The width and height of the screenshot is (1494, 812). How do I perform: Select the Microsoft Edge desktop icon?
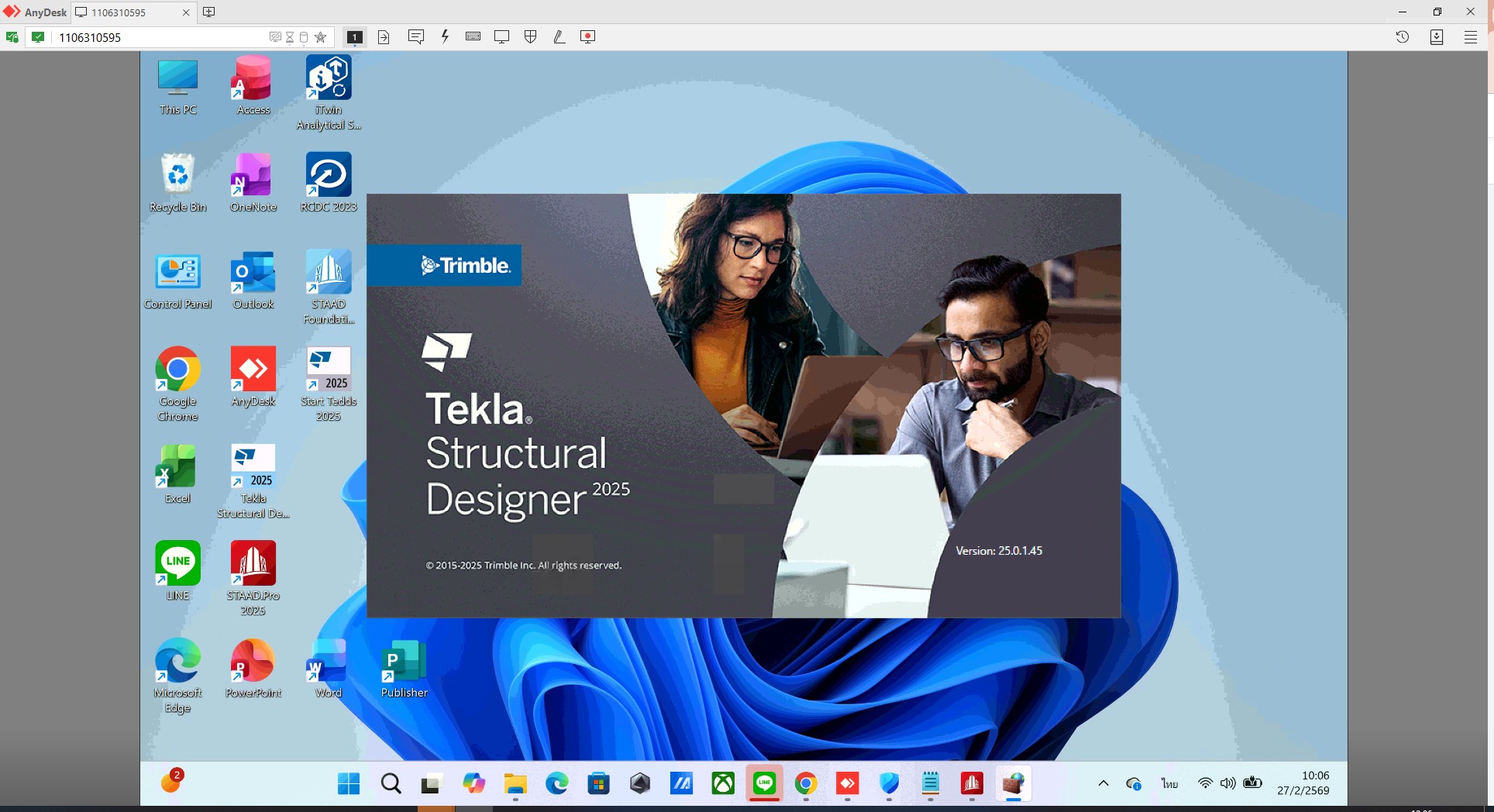click(178, 676)
